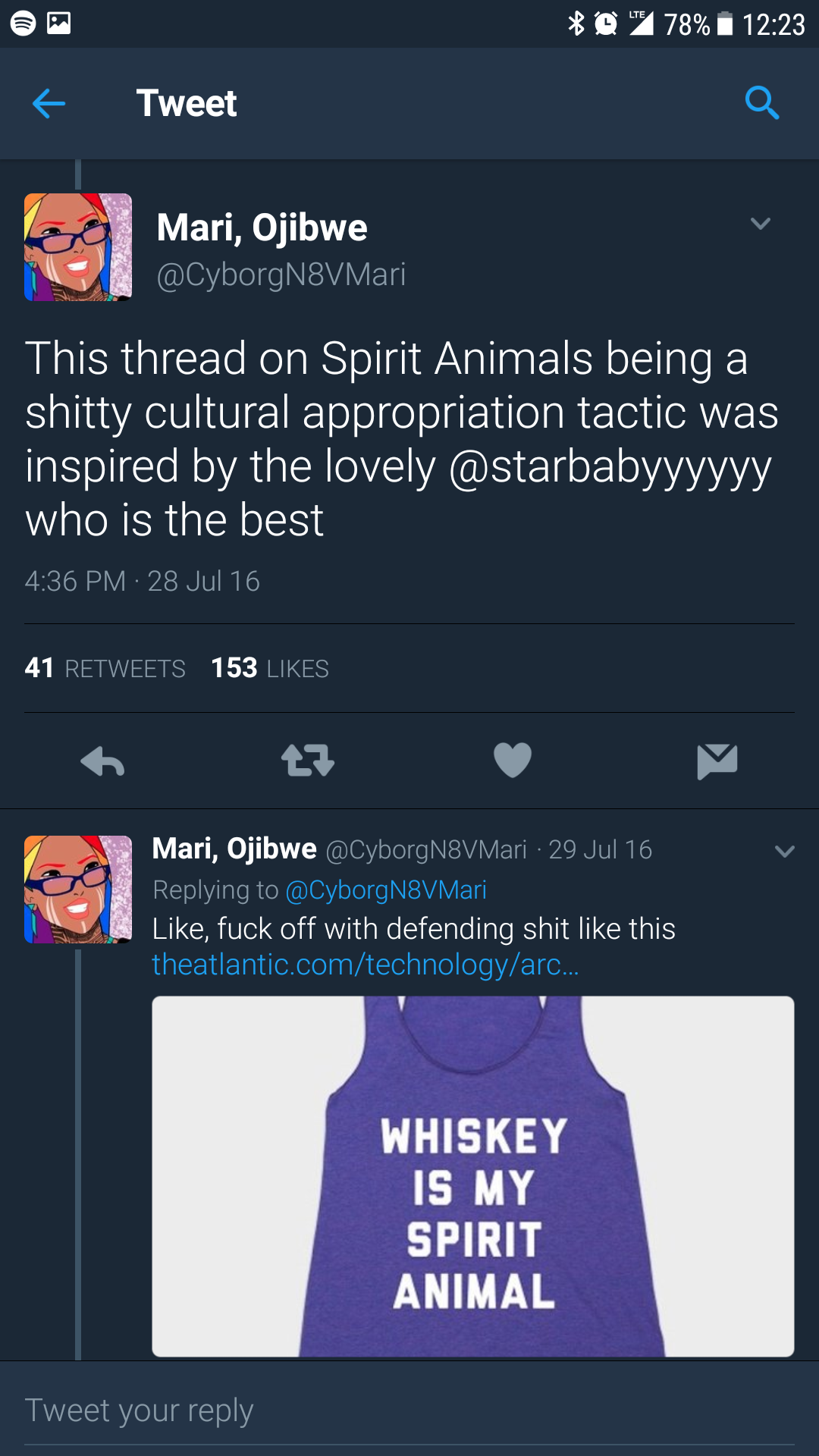The image size is (819, 1456).
Task: Tap the back arrow
Action: [x=49, y=103]
